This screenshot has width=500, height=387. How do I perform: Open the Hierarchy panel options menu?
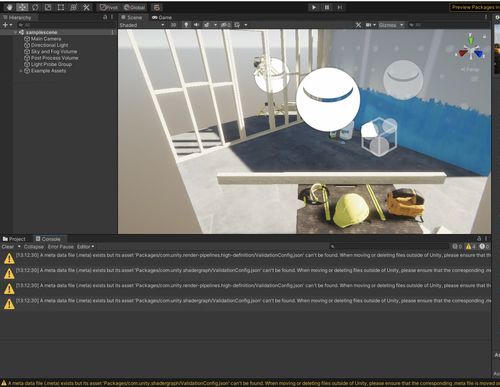pos(112,17)
